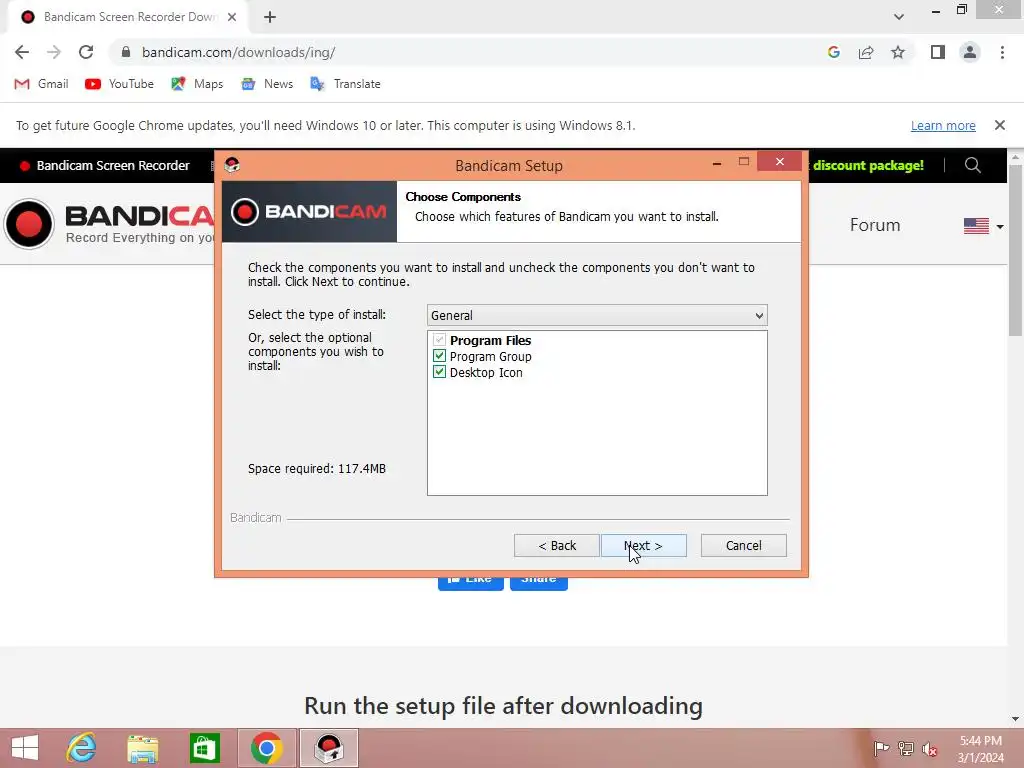Open the News bookmark
This screenshot has width=1024, height=768.
(267, 84)
